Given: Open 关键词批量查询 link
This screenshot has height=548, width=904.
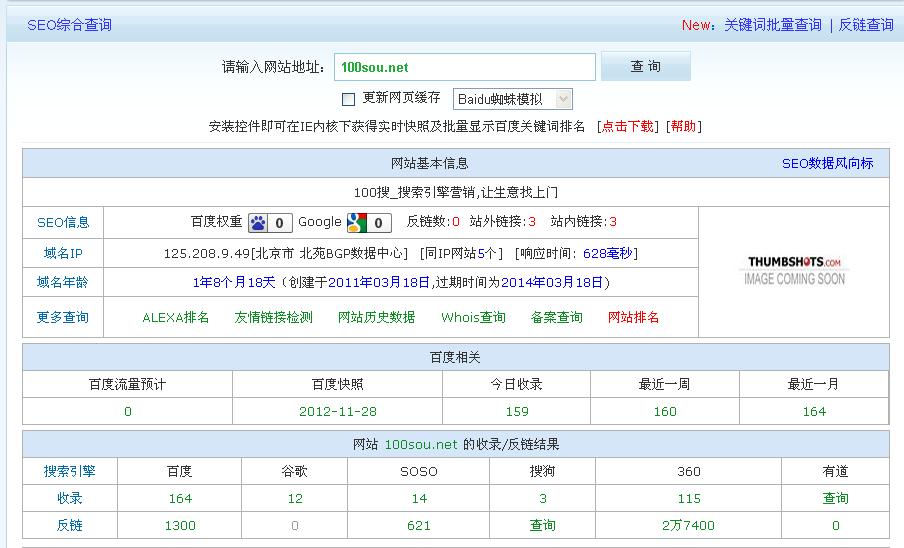Looking at the screenshot, I should [773, 25].
